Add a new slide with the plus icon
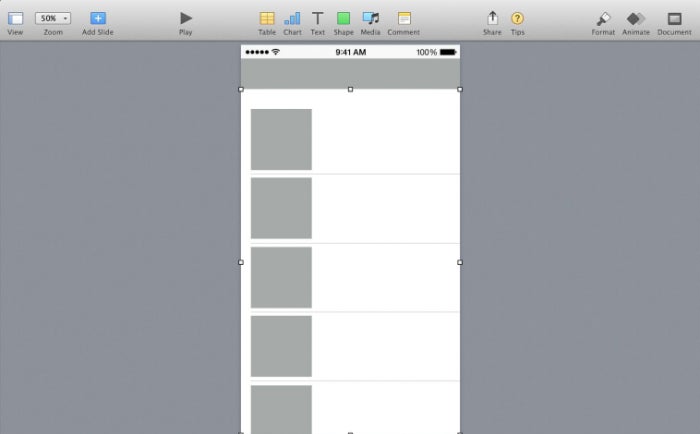 tap(98, 18)
